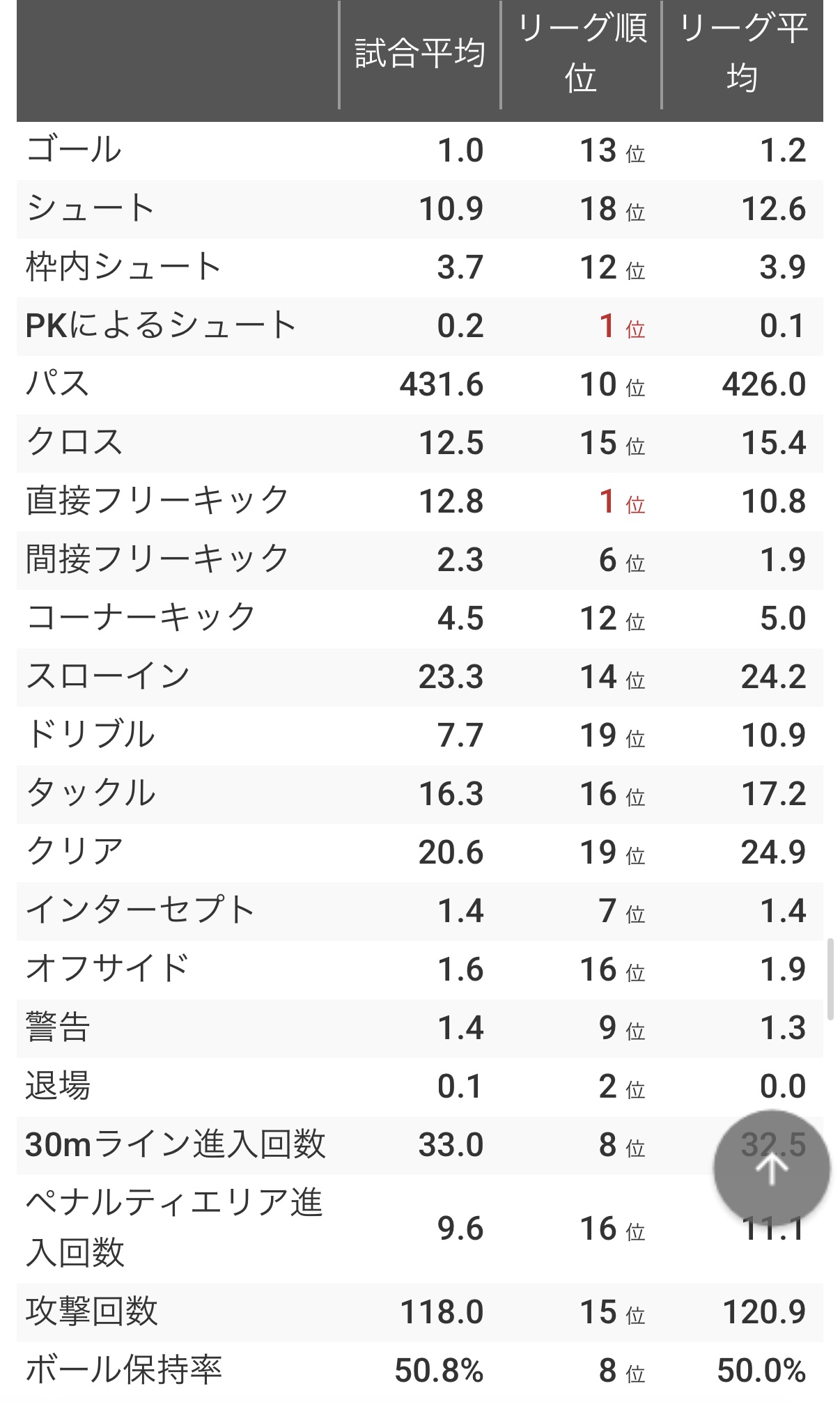Select the ボール保持率 value 50.8%
The width and height of the screenshot is (840, 1402).
(x=439, y=1371)
